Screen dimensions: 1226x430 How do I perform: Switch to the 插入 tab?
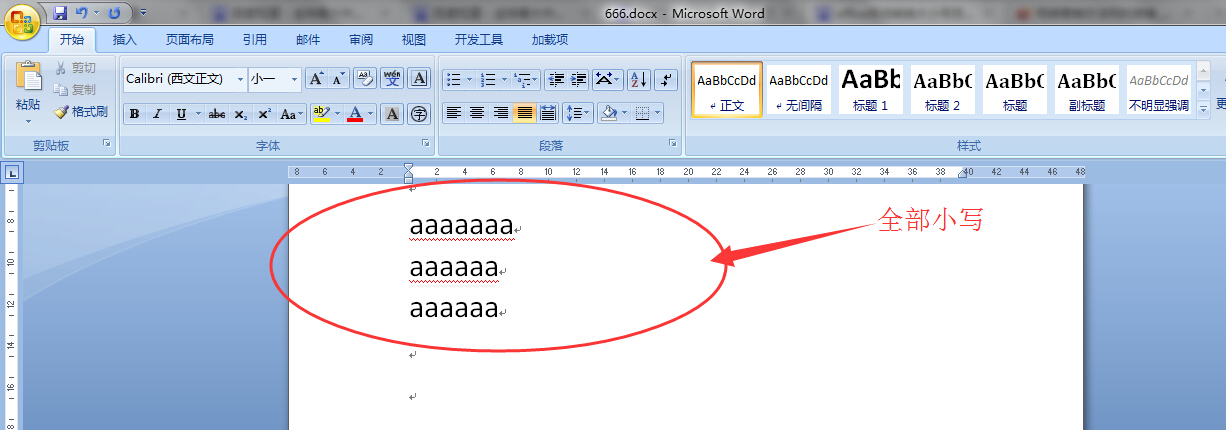pos(125,40)
